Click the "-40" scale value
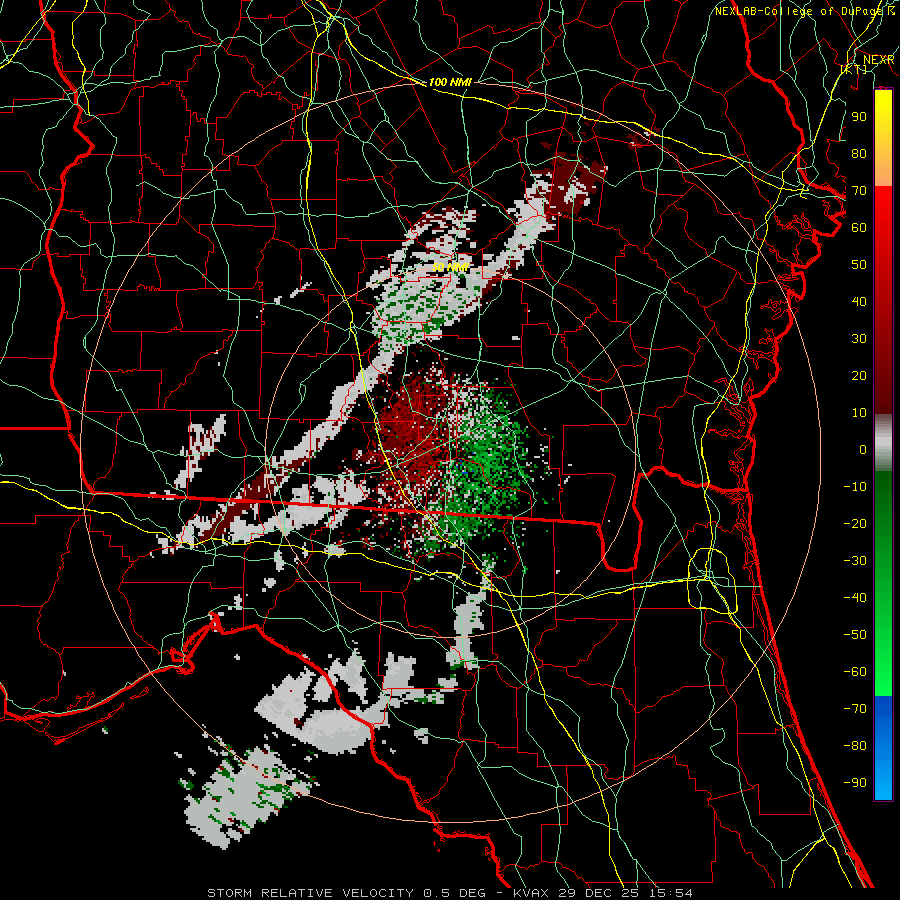 [x=855, y=598]
